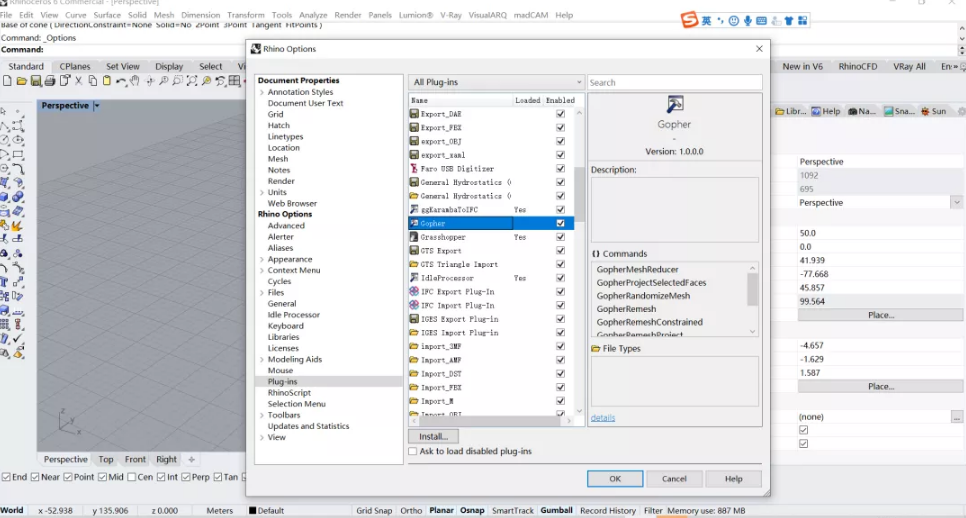Click the Install... button
The image size is (966, 518).
tap(433, 436)
